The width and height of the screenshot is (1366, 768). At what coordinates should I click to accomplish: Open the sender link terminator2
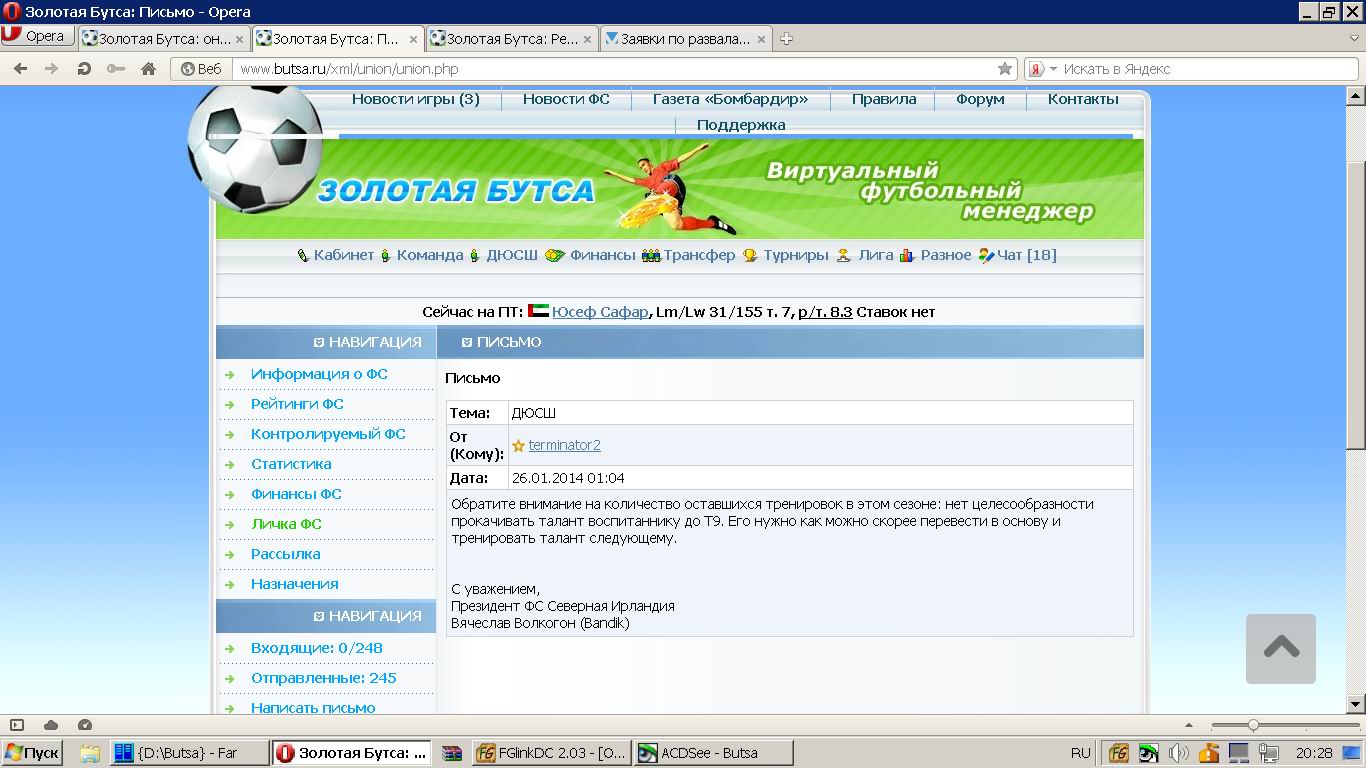[564, 445]
